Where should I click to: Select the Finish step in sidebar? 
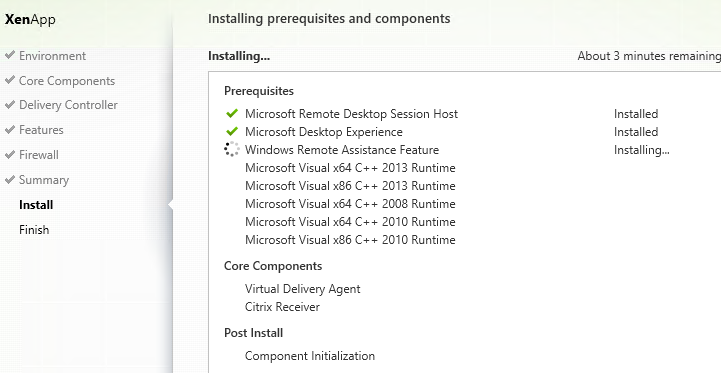[34, 230]
